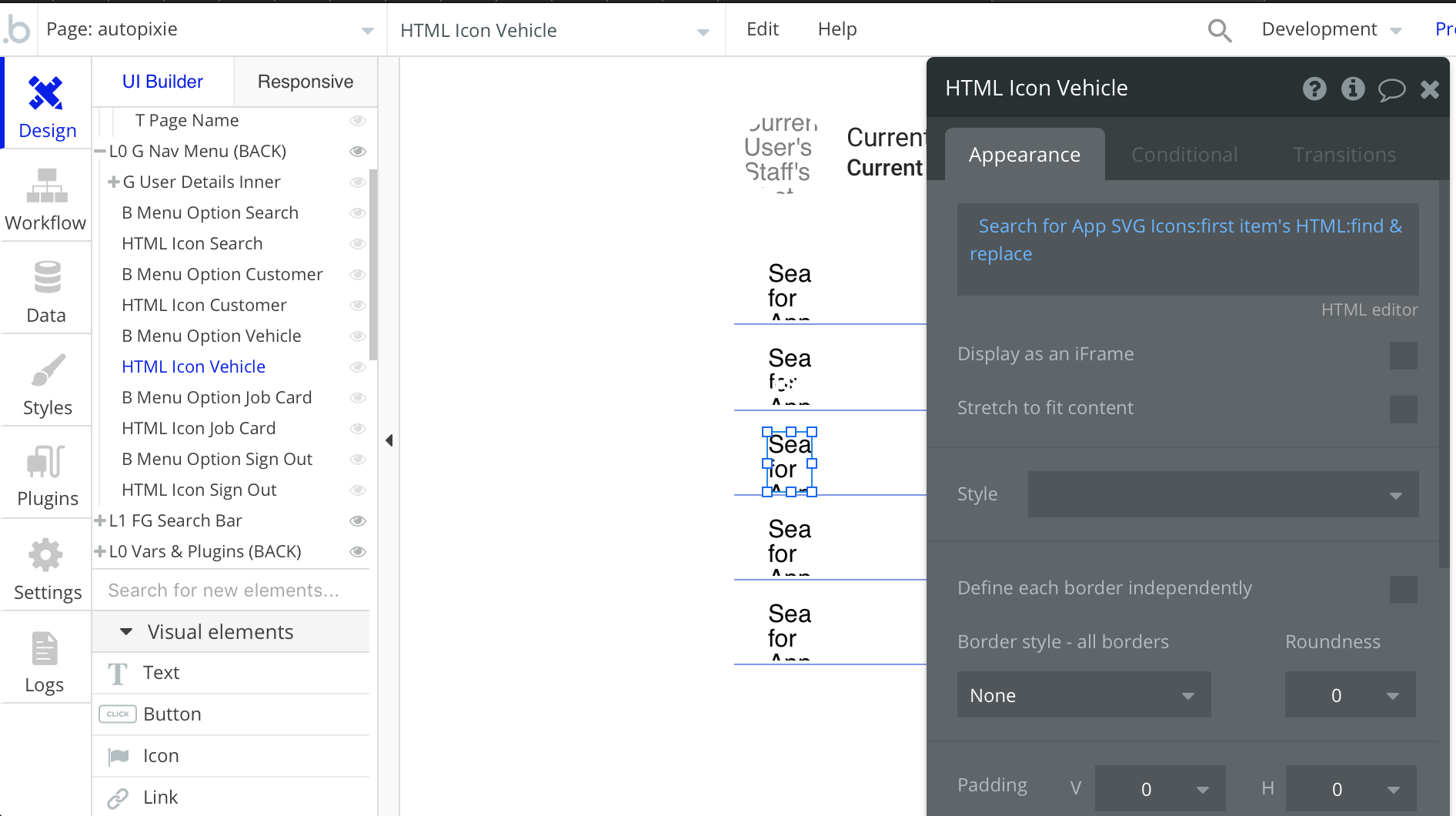Switch to the Responsive tab
This screenshot has width=1456, height=816.
[306, 82]
